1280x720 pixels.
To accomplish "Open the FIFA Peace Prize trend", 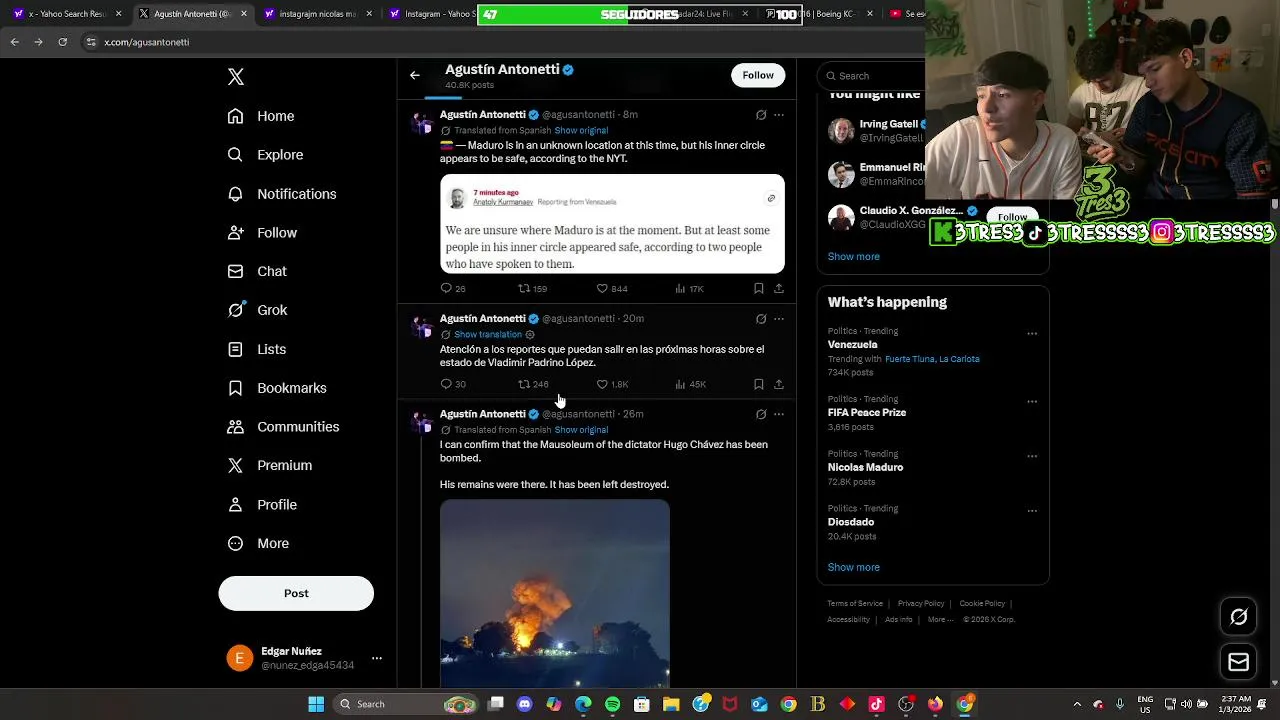I will coord(867,413).
